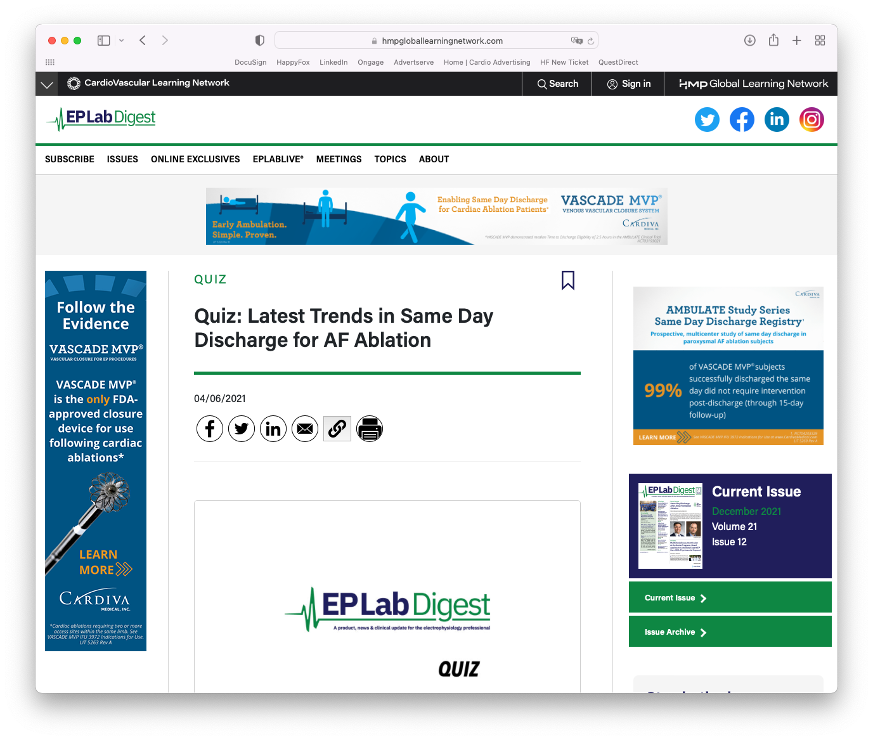Open the ONLINE EXCLUSIVES menu item
This screenshot has height=740, width=874.
(x=195, y=159)
